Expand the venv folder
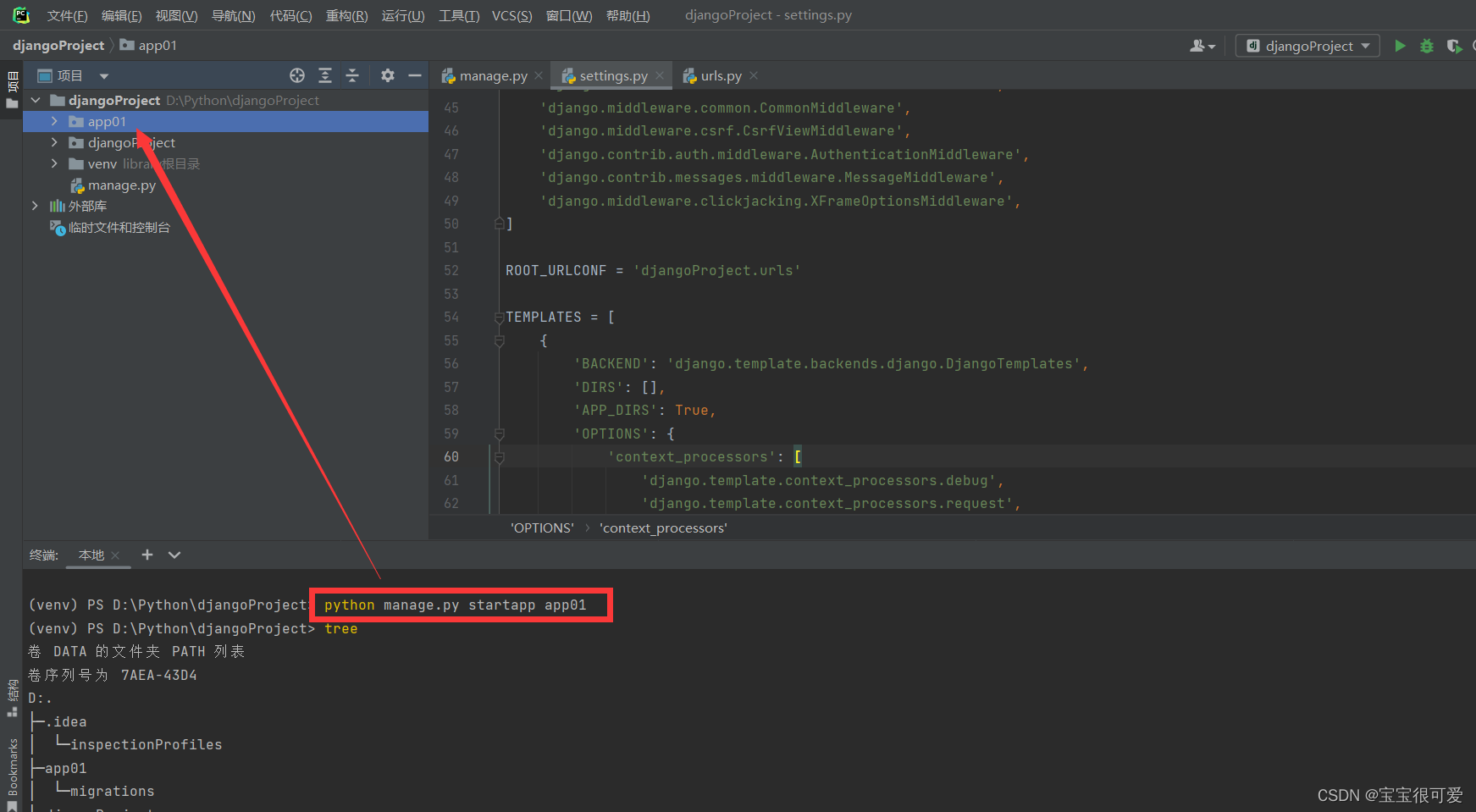This screenshot has width=1476, height=812. (x=54, y=164)
